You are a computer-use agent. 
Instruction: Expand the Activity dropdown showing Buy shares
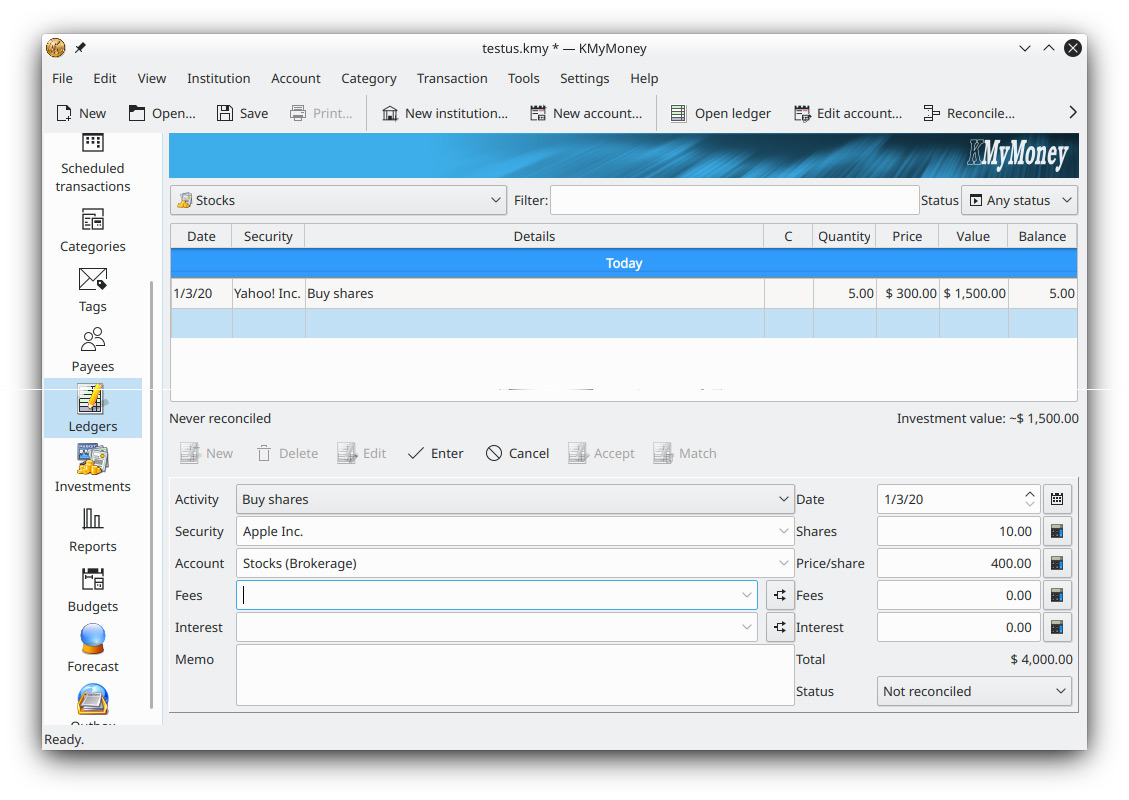click(515, 499)
